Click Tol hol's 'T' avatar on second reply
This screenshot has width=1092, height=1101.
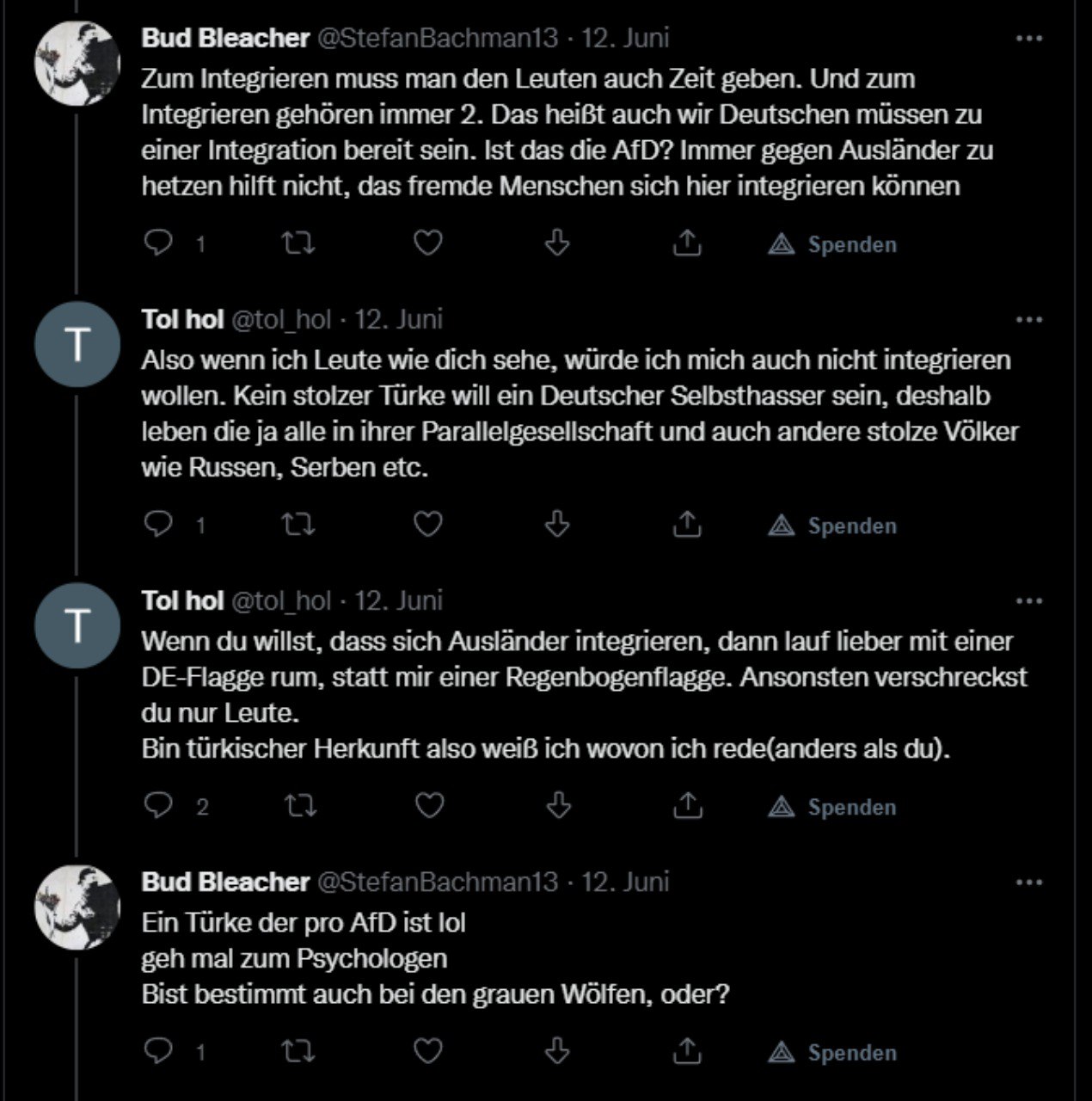(x=77, y=625)
